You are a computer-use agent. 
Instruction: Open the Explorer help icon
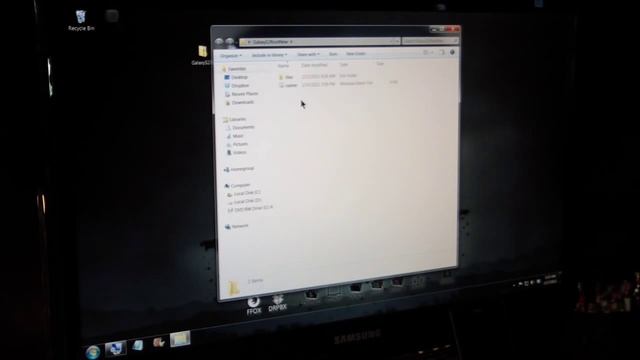point(452,52)
